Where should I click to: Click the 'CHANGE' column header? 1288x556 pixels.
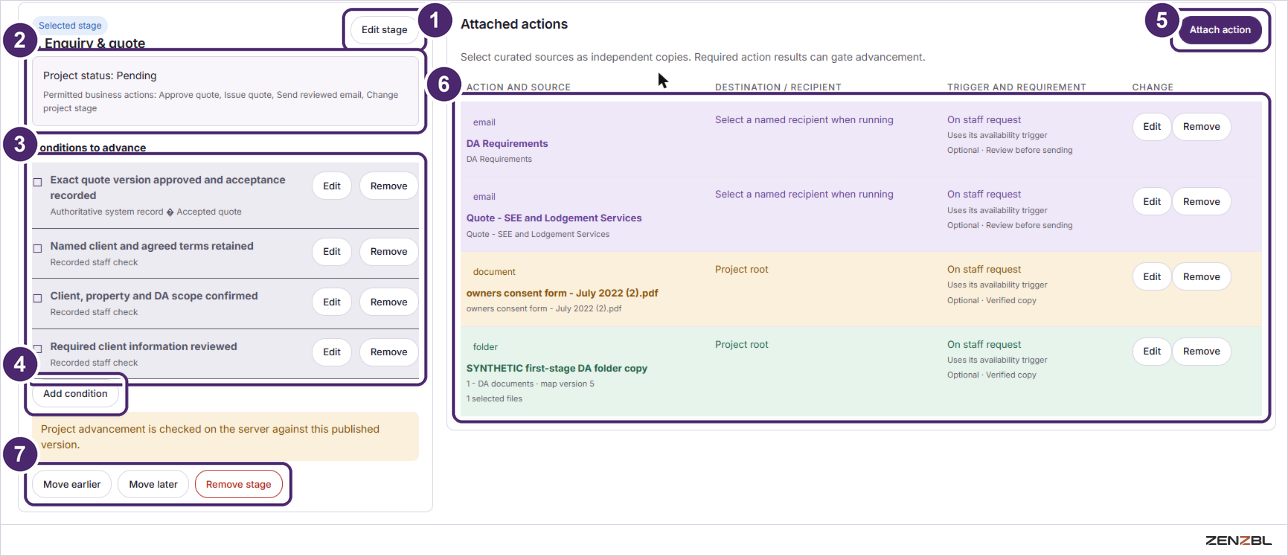click(1153, 88)
